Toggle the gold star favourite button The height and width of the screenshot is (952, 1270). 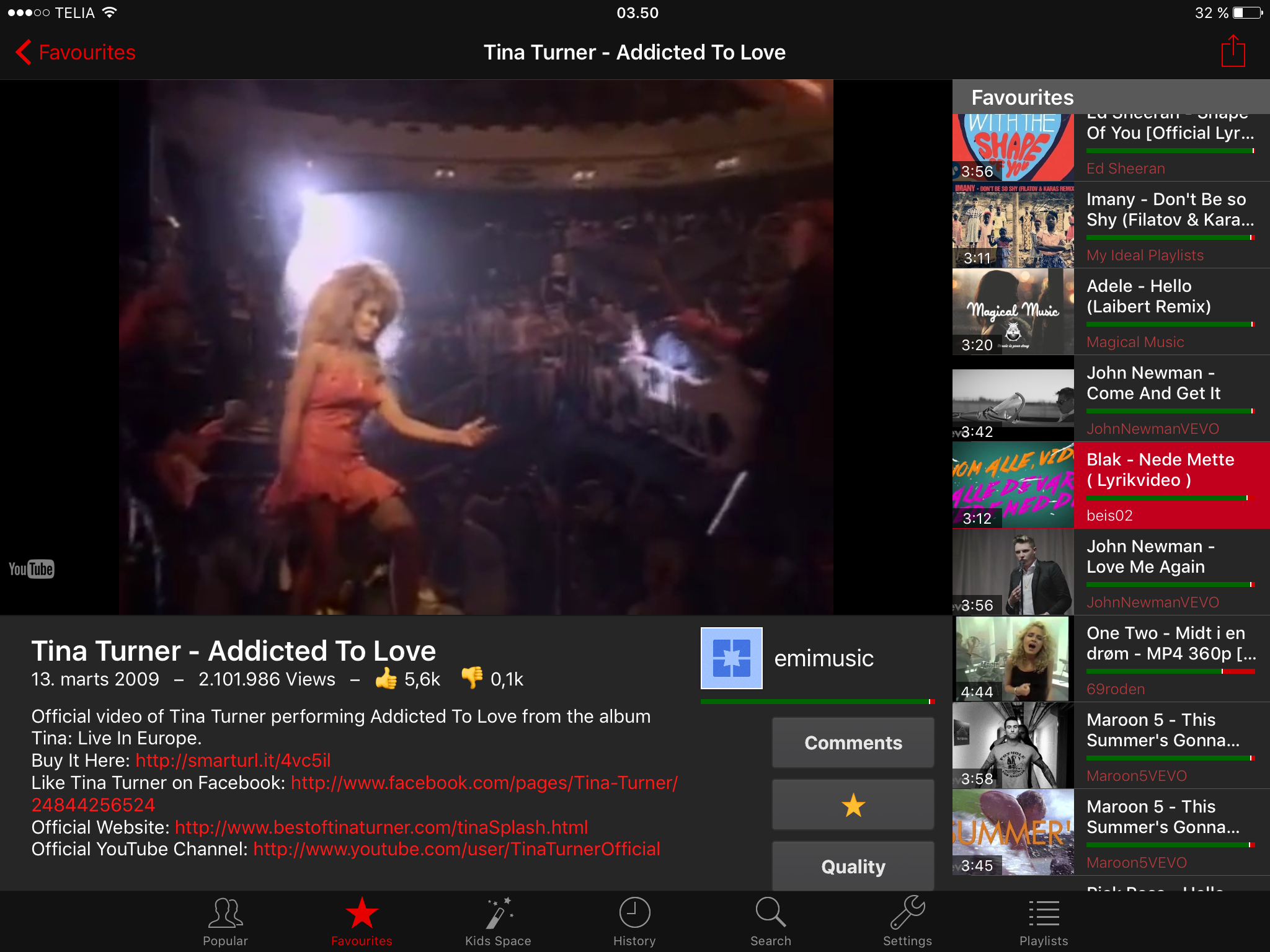pos(853,804)
